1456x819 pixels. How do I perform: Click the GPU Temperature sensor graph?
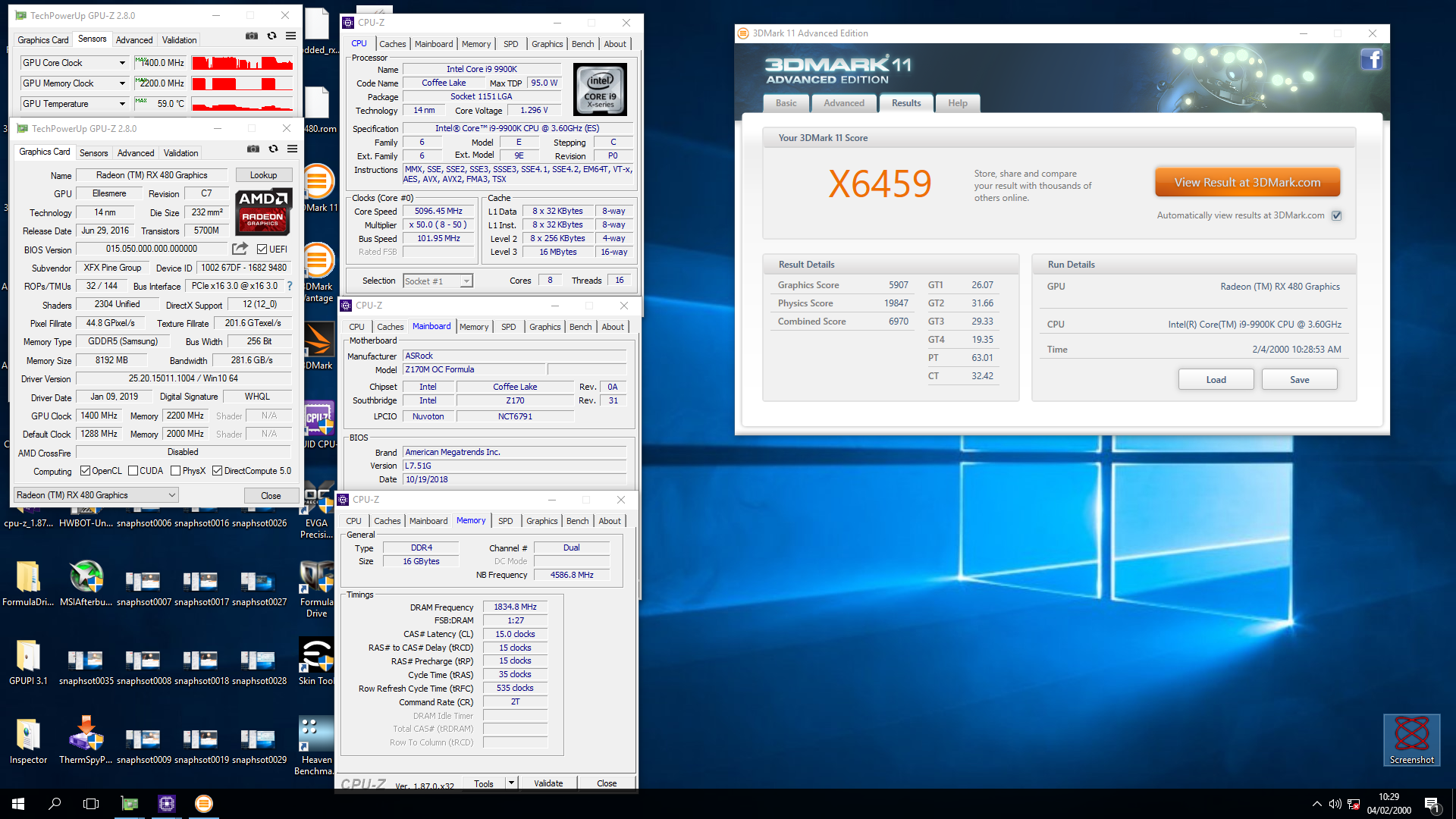243,104
